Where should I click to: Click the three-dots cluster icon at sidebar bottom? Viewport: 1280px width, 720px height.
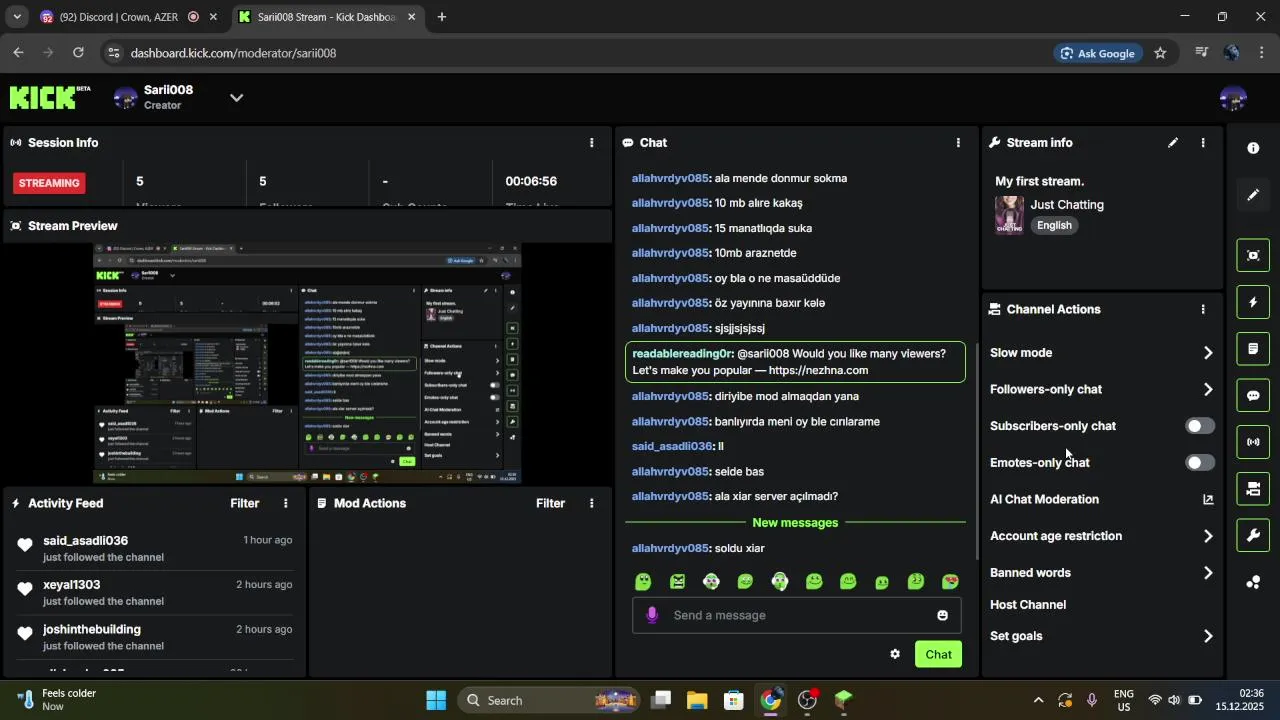tap(1253, 582)
